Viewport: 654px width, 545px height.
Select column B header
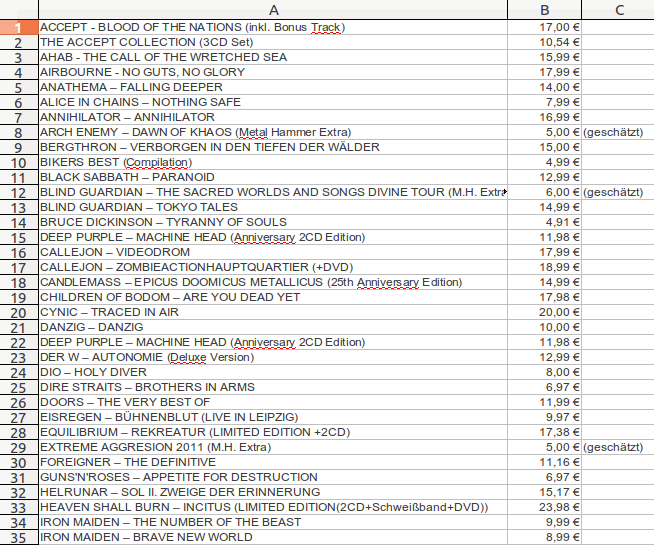coord(544,10)
